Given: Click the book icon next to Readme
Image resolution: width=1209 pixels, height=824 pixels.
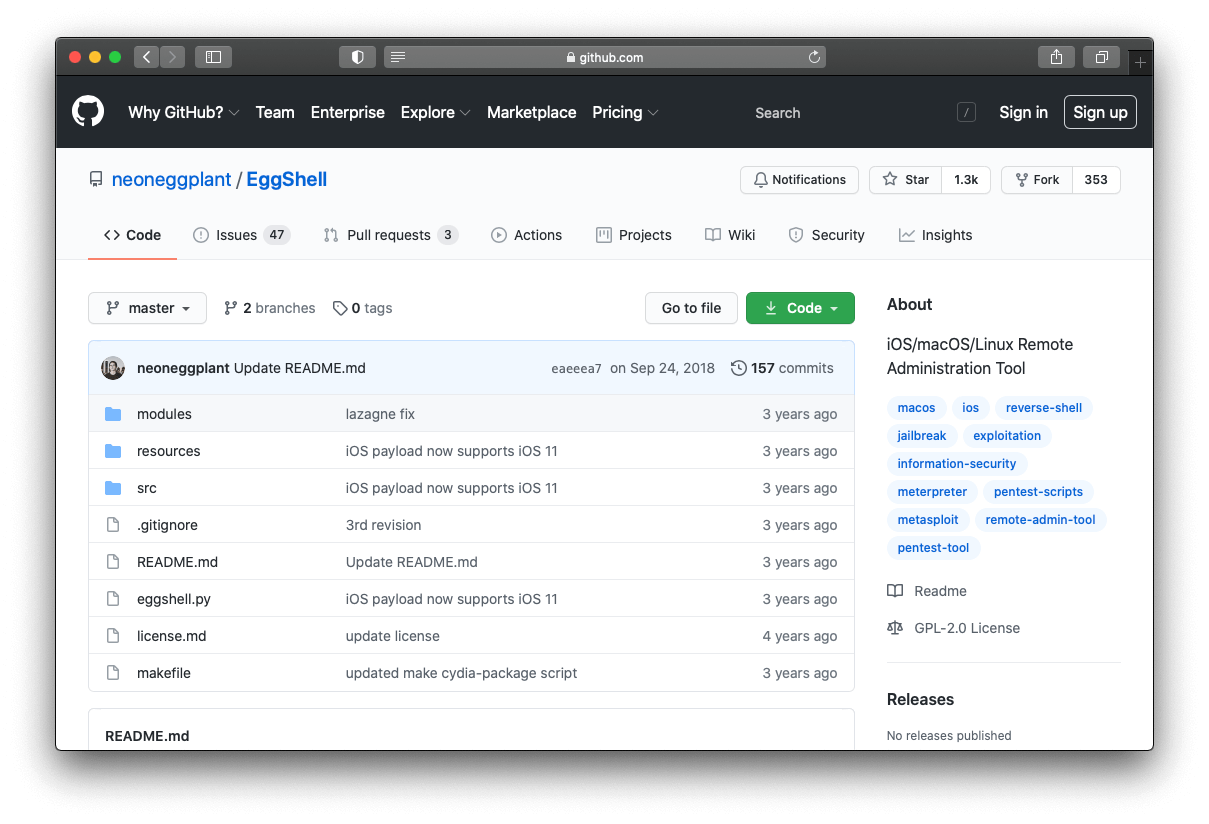Looking at the screenshot, I should coord(895,591).
